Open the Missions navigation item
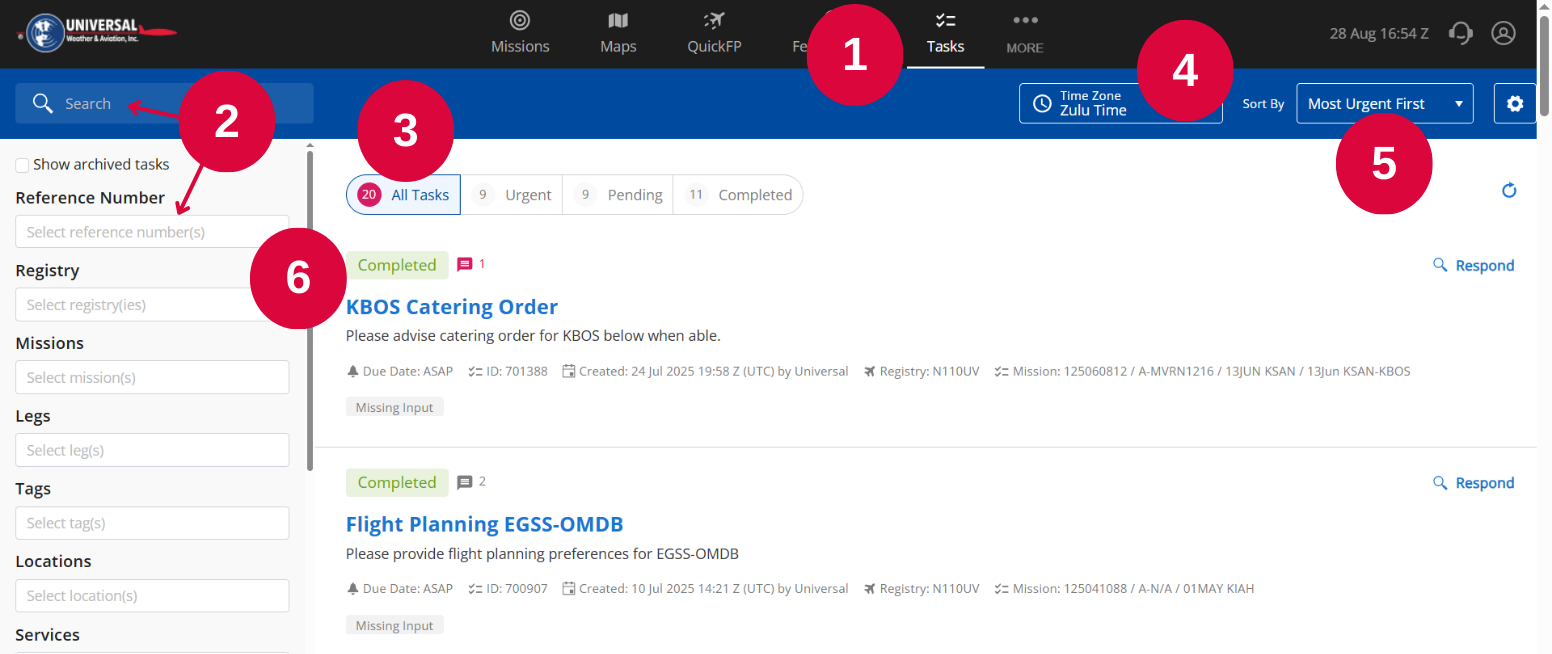This screenshot has height=654, width=1552. click(x=520, y=33)
